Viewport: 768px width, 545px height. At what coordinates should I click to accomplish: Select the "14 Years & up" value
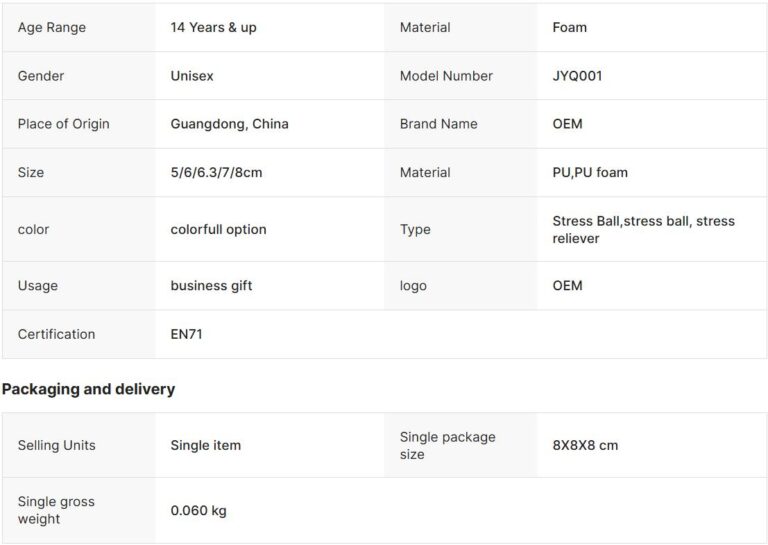coord(213,28)
